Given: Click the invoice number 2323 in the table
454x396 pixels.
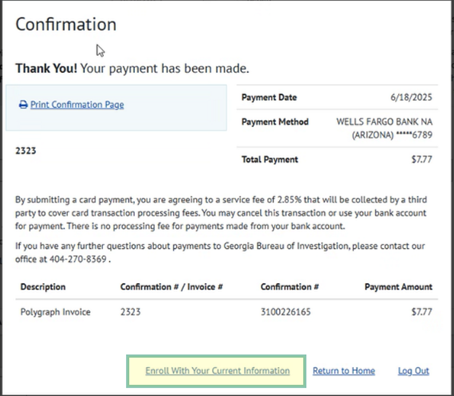Looking at the screenshot, I should click(130, 312).
